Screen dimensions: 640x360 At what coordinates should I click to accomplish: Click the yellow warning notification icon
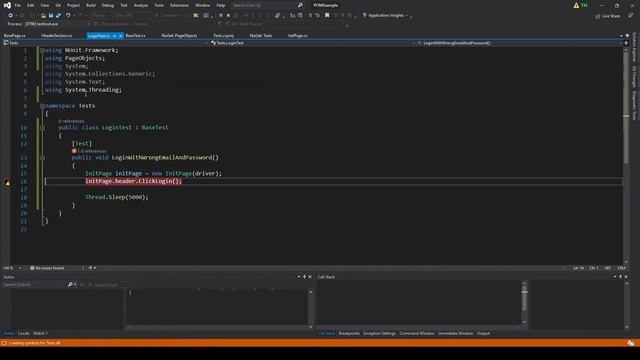(576, 5)
